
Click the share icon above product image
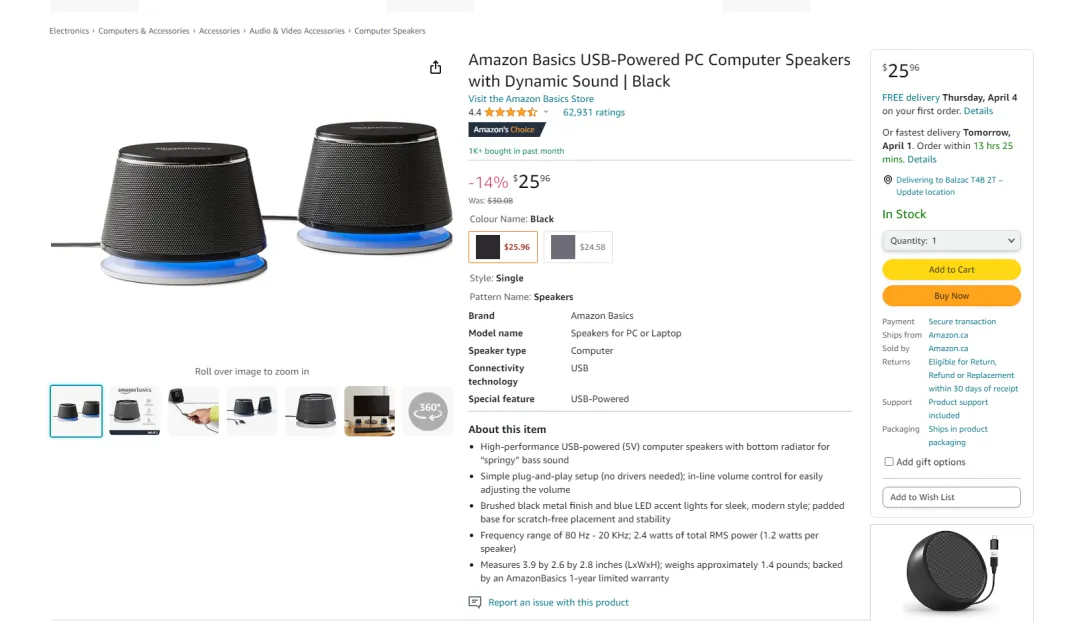pyautogui.click(x=435, y=68)
